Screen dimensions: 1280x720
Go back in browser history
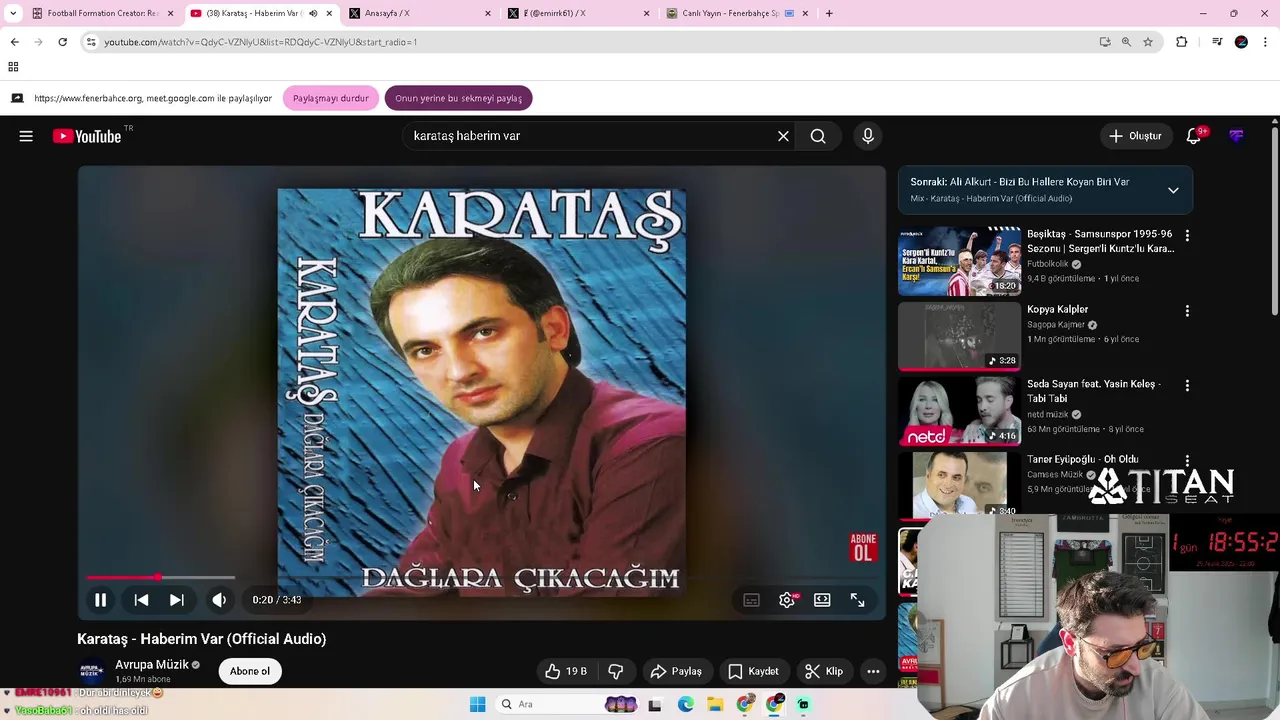tap(14, 42)
